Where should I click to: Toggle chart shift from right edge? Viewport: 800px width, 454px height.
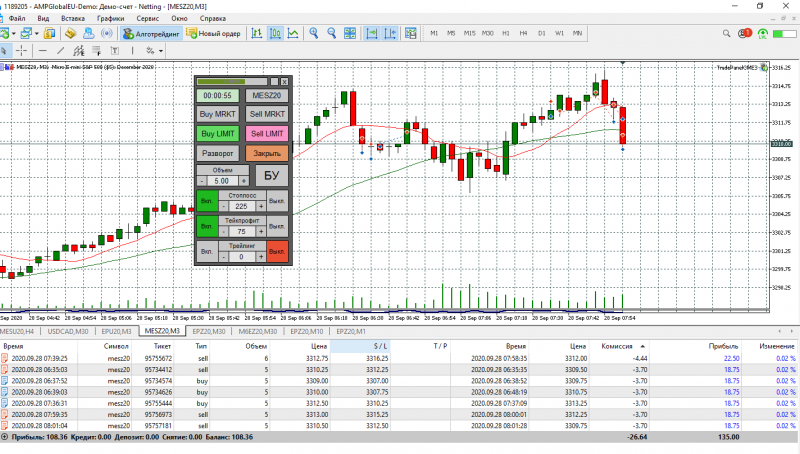click(390, 33)
